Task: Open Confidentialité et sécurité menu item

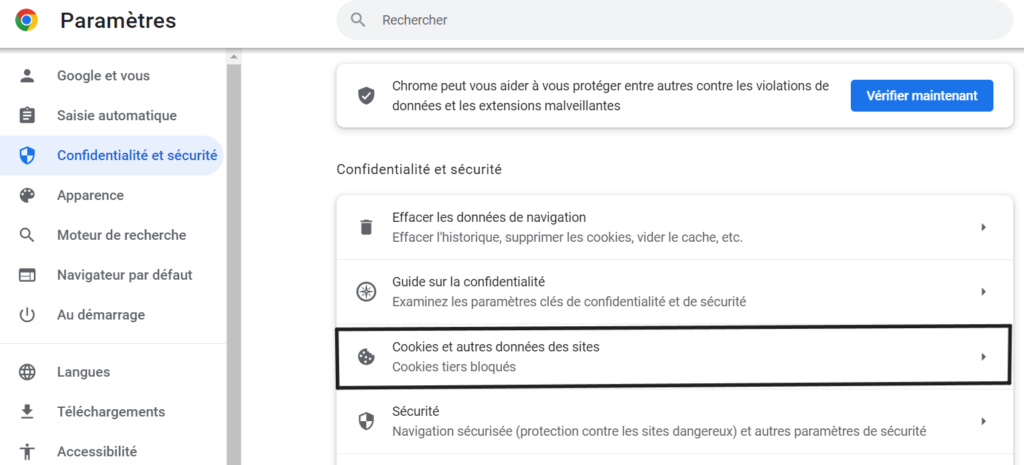Action: (112, 155)
